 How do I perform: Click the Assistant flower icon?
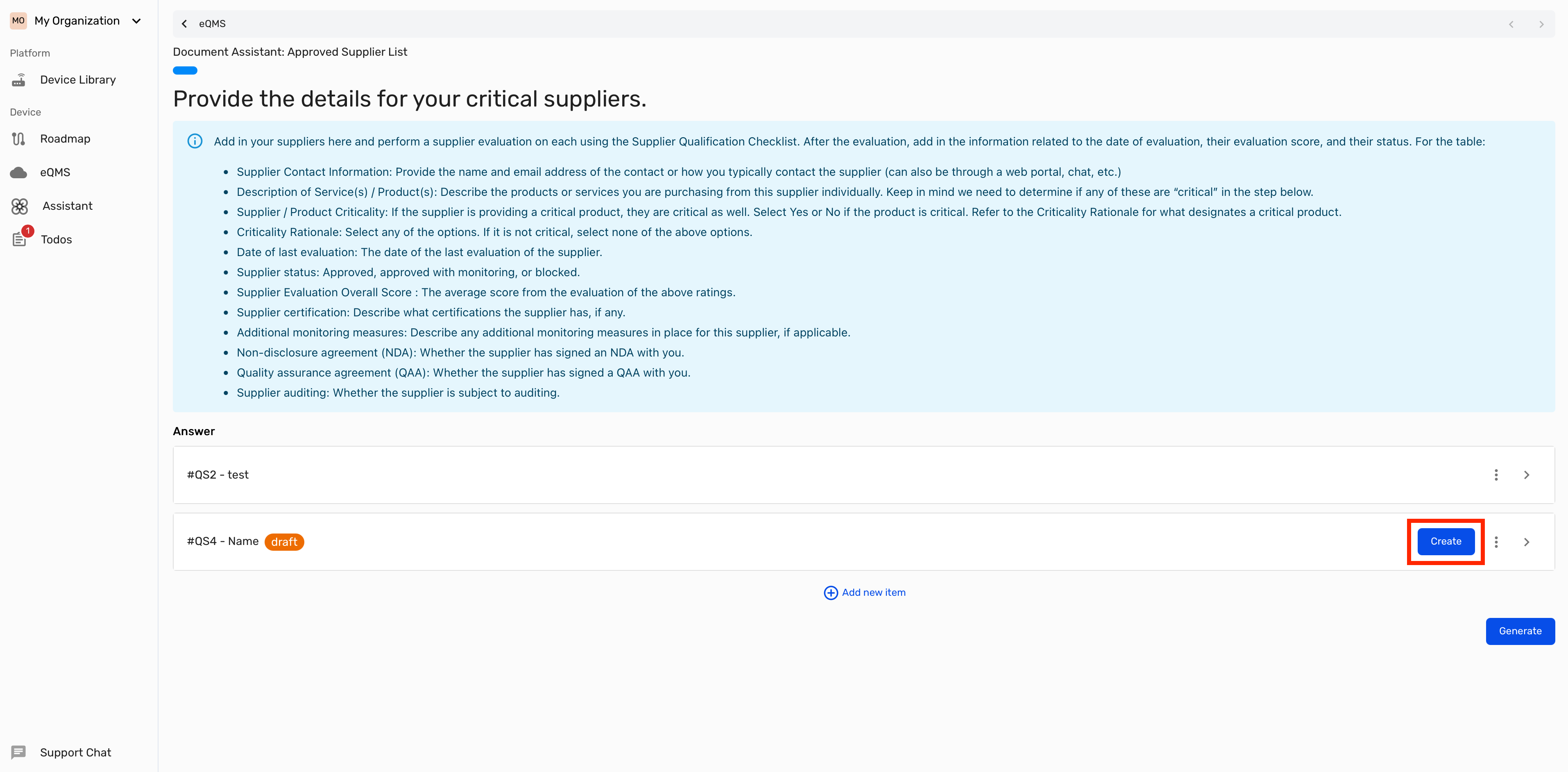[20, 207]
